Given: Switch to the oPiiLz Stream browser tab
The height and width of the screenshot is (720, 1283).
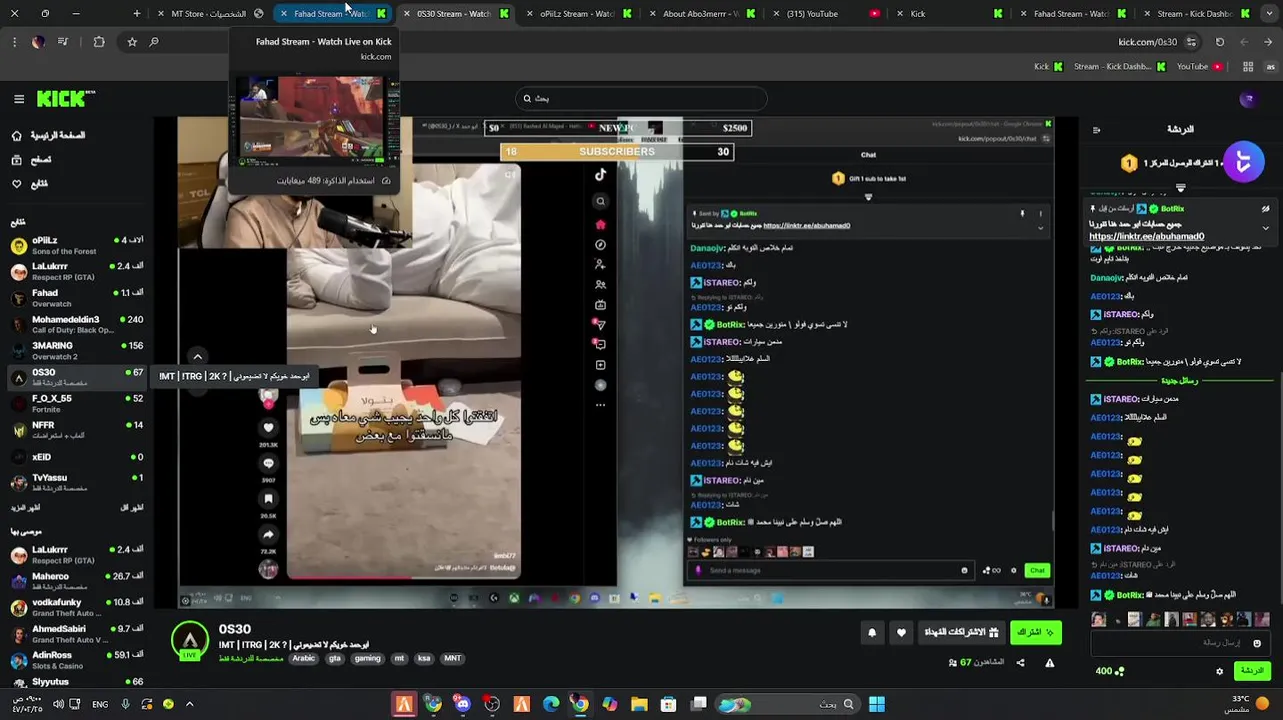Looking at the screenshot, I should pos(577,14).
